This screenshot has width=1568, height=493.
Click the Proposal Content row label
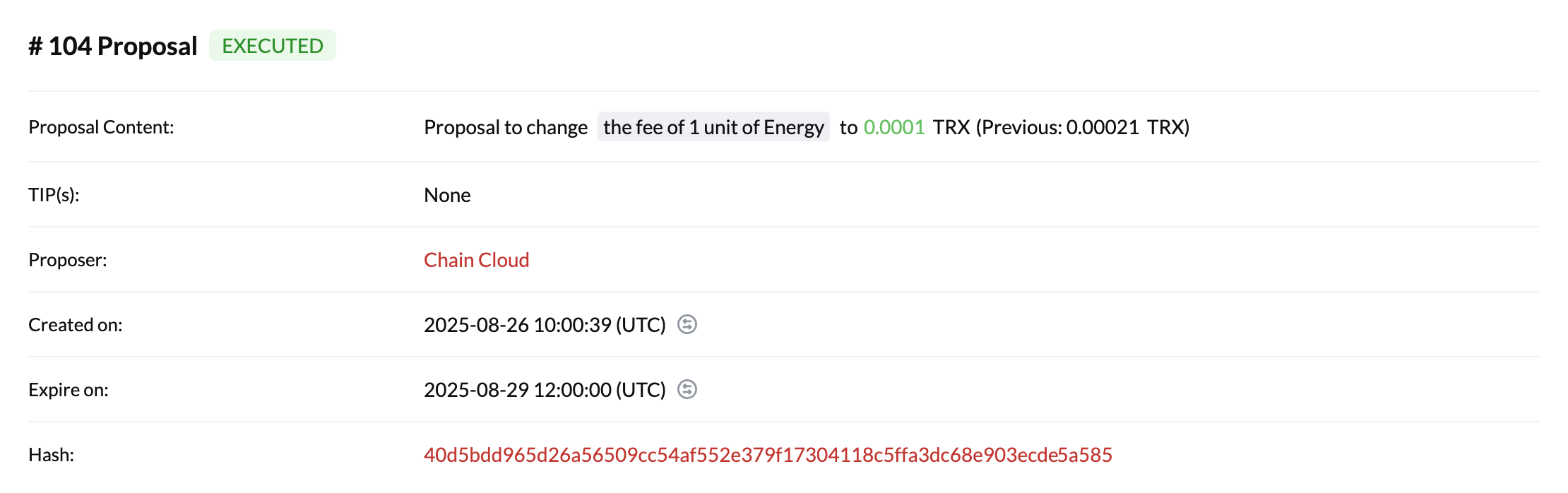coord(101,127)
